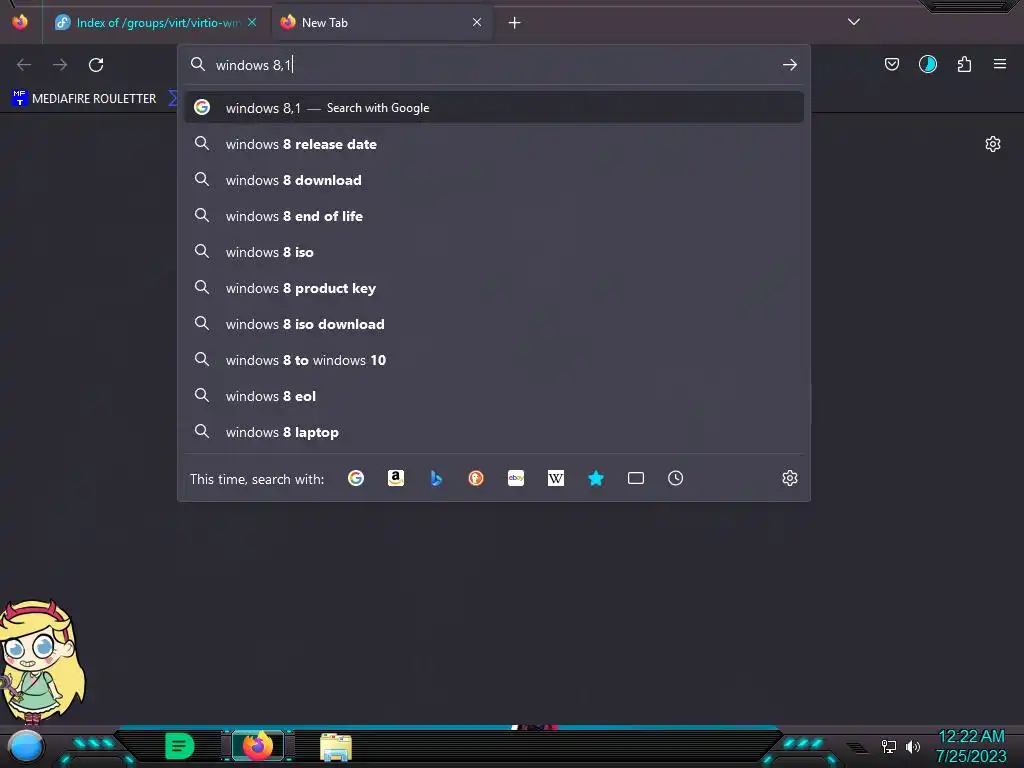1024x768 pixels.
Task: Choose suggestion windows 8 end of life
Action: [494, 216]
